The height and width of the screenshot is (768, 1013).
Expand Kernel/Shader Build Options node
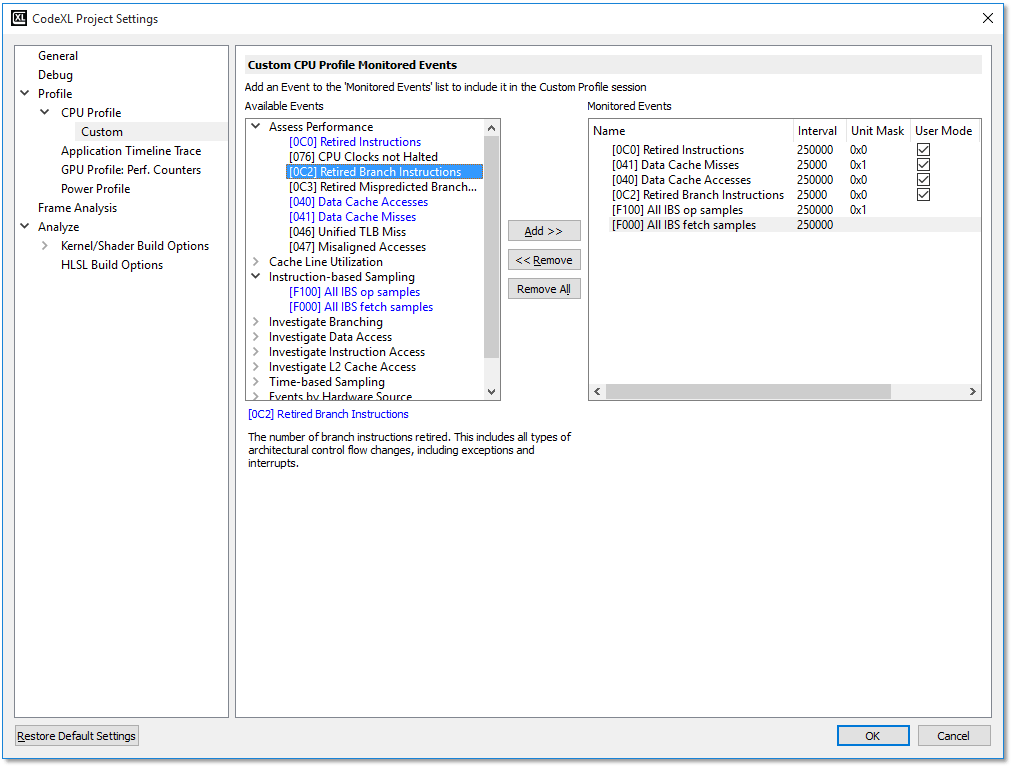(45, 245)
